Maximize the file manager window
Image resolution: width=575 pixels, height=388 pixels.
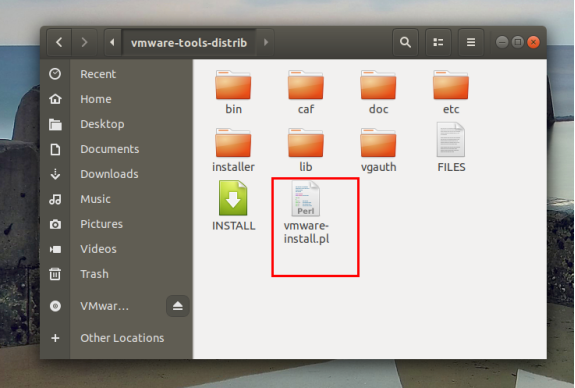coord(518,43)
